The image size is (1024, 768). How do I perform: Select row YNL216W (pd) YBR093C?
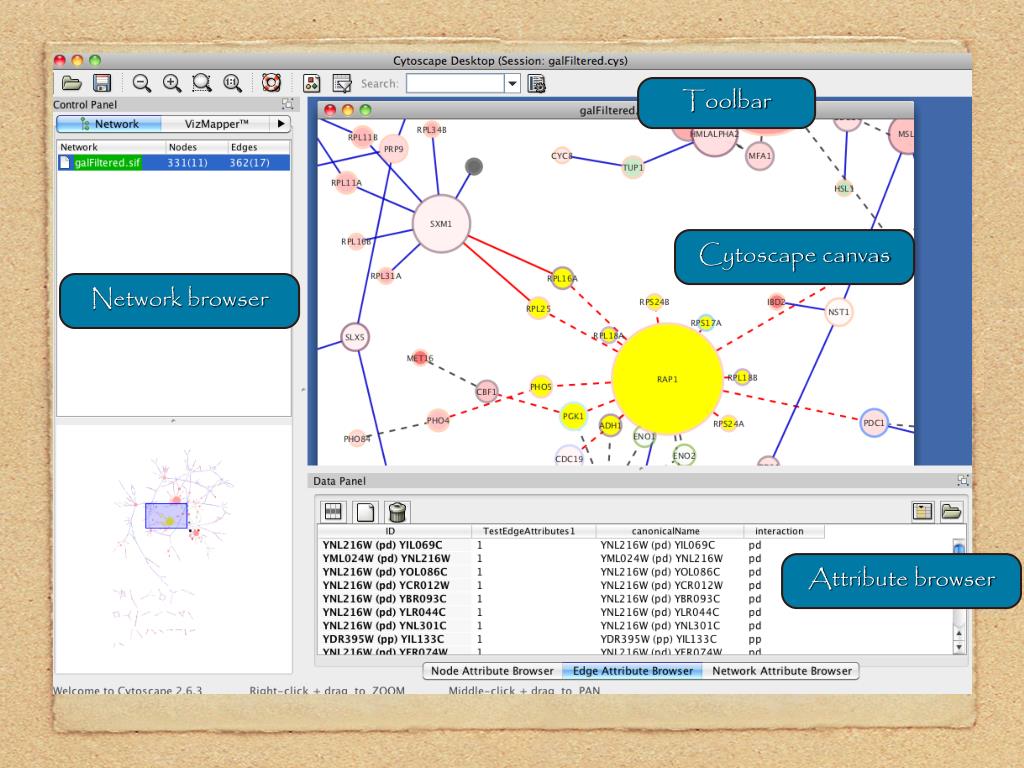(572, 598)
